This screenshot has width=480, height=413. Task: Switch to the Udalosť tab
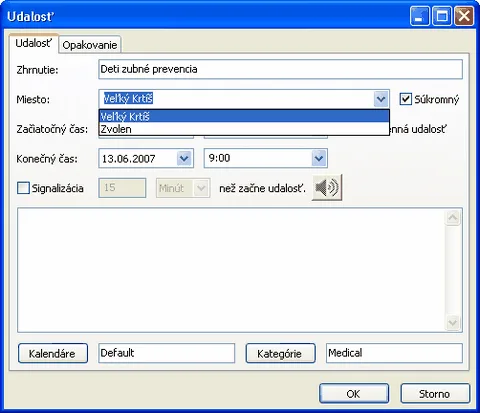(34, 43)
